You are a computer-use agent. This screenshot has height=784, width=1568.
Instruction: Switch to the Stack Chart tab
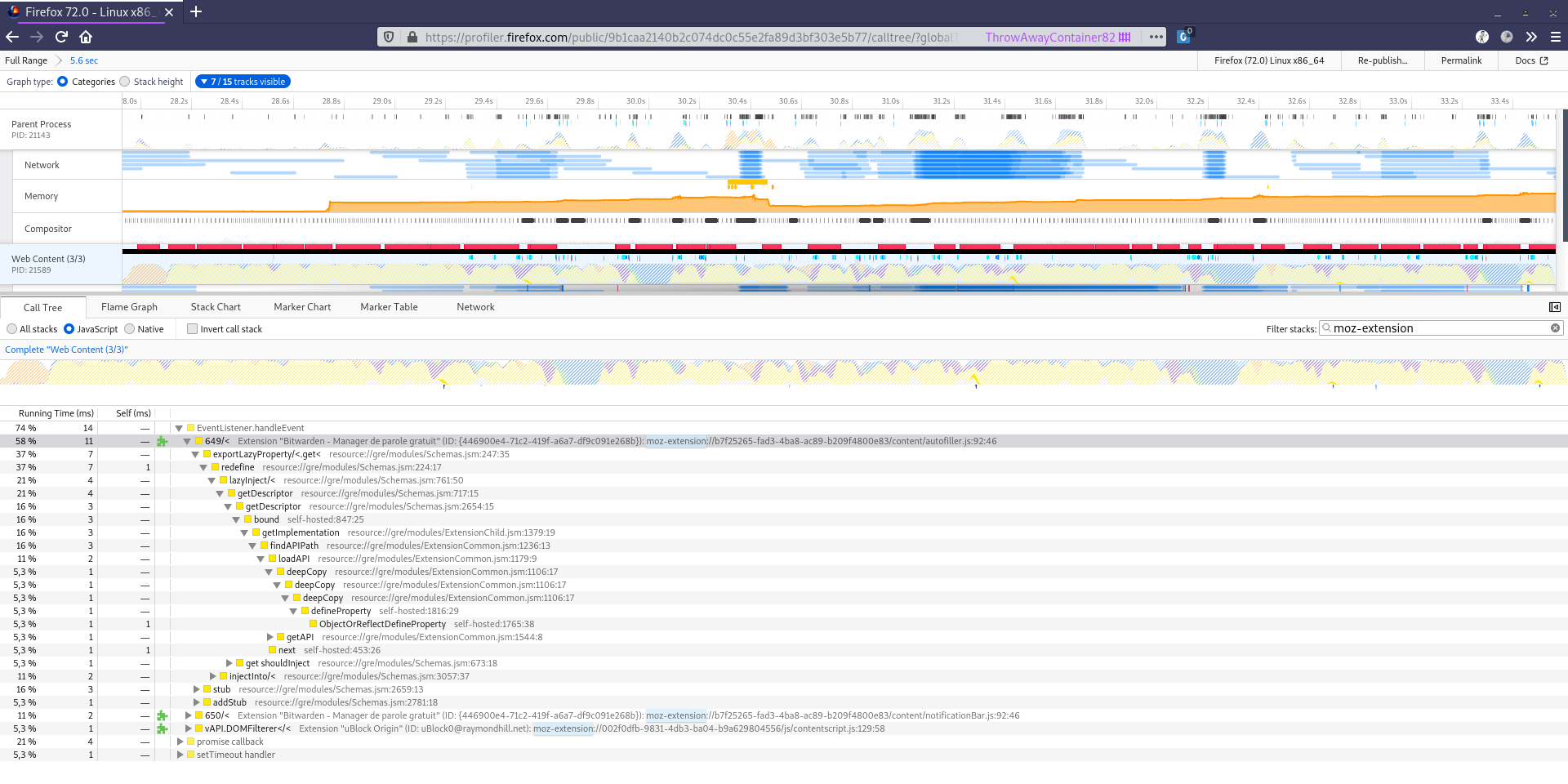(x=216, y=307)
